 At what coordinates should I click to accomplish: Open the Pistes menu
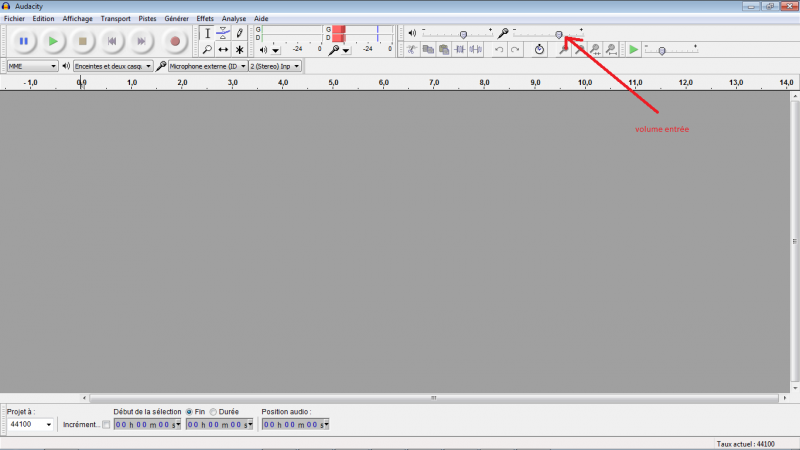tap(147, 18)
